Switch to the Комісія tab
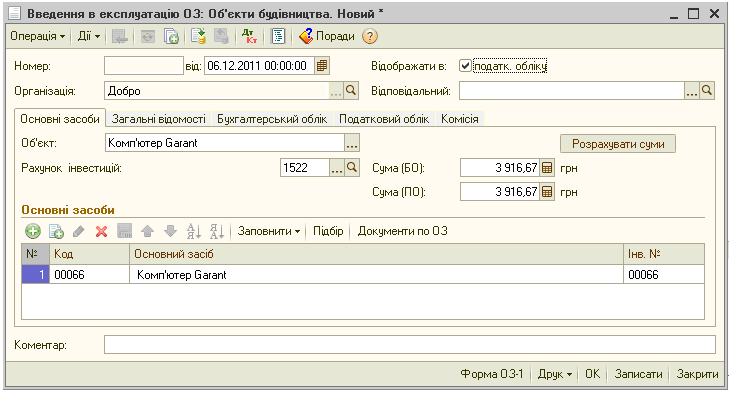730x393 pixels. tap(460, 119)
